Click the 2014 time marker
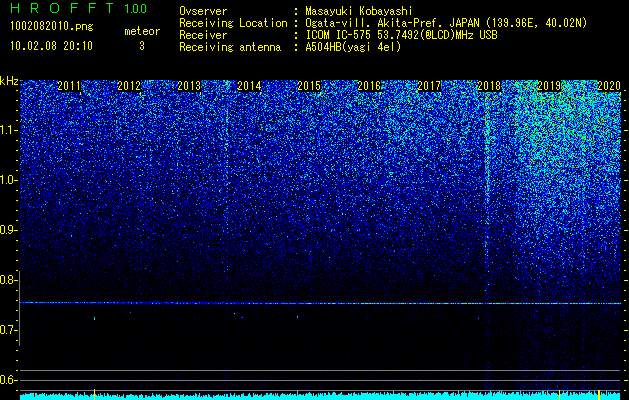 pos(249,86)
